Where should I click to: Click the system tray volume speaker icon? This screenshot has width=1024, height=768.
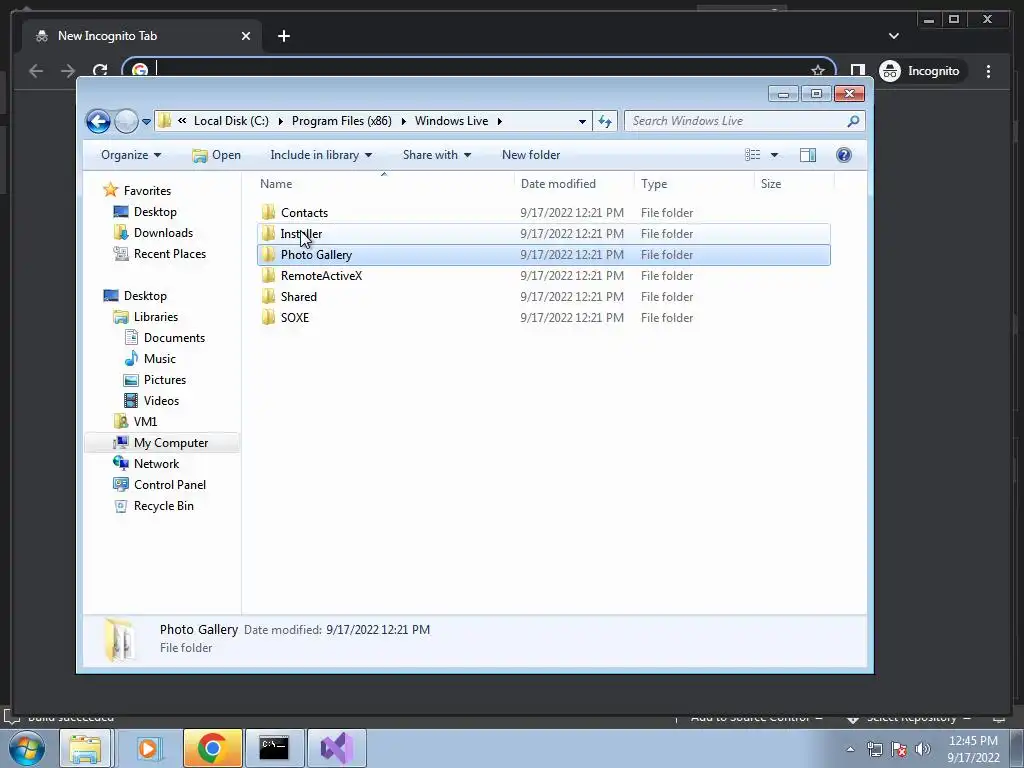[922, 749]
